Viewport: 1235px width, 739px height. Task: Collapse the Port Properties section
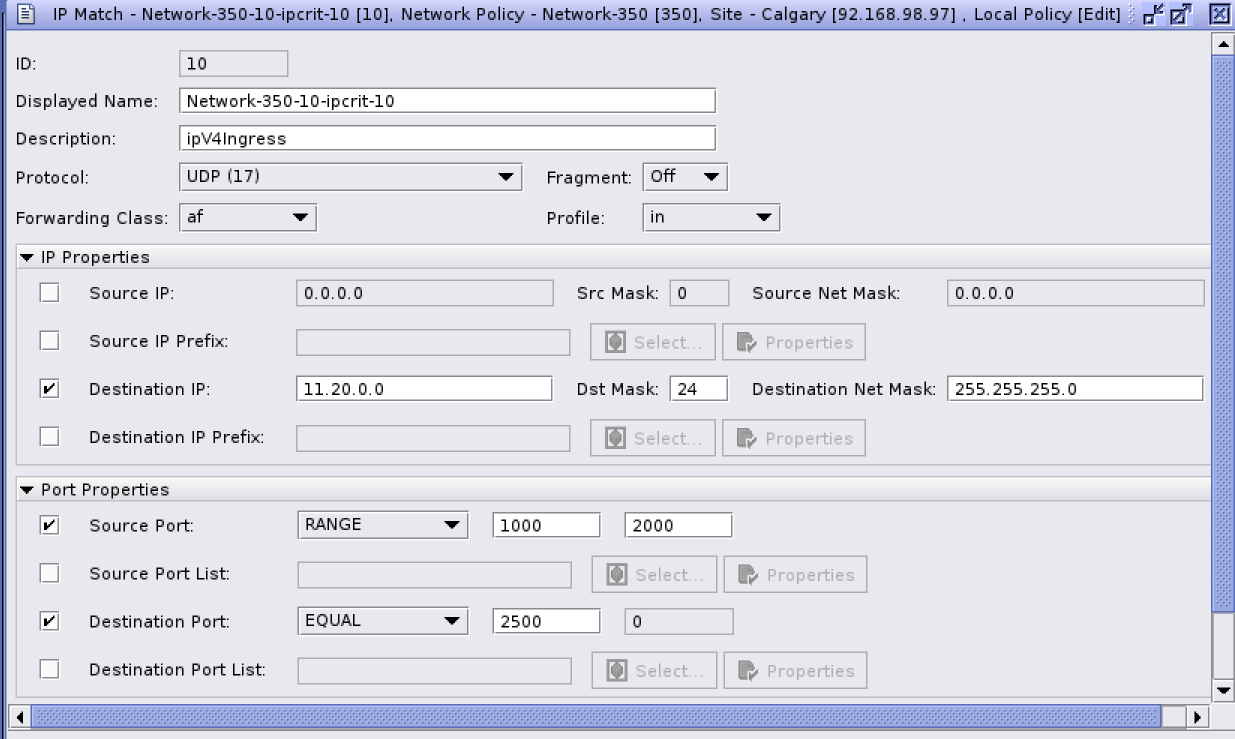(26, 489)
